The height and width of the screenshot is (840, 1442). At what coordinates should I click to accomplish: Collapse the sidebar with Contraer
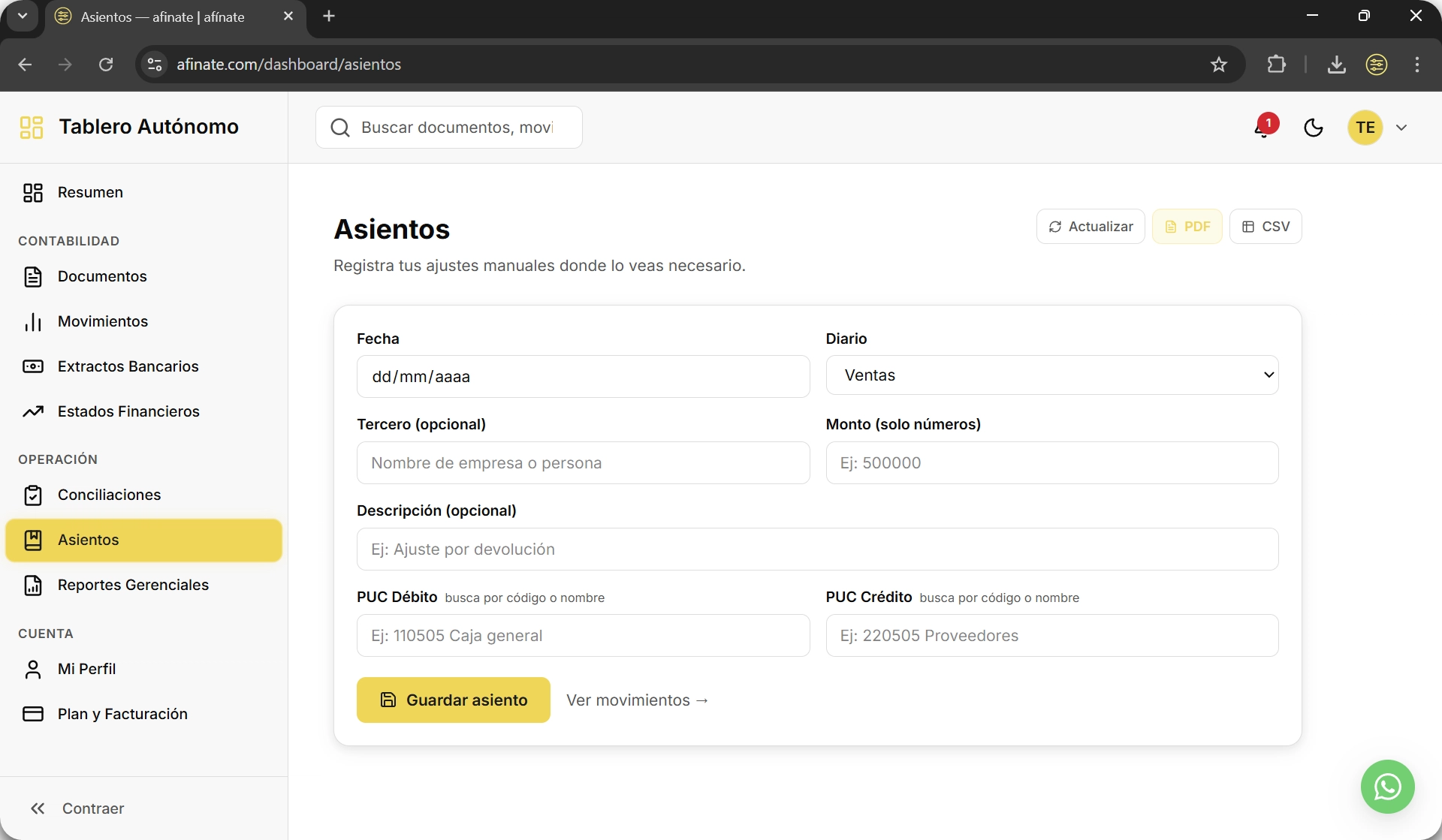coord(77,808)
